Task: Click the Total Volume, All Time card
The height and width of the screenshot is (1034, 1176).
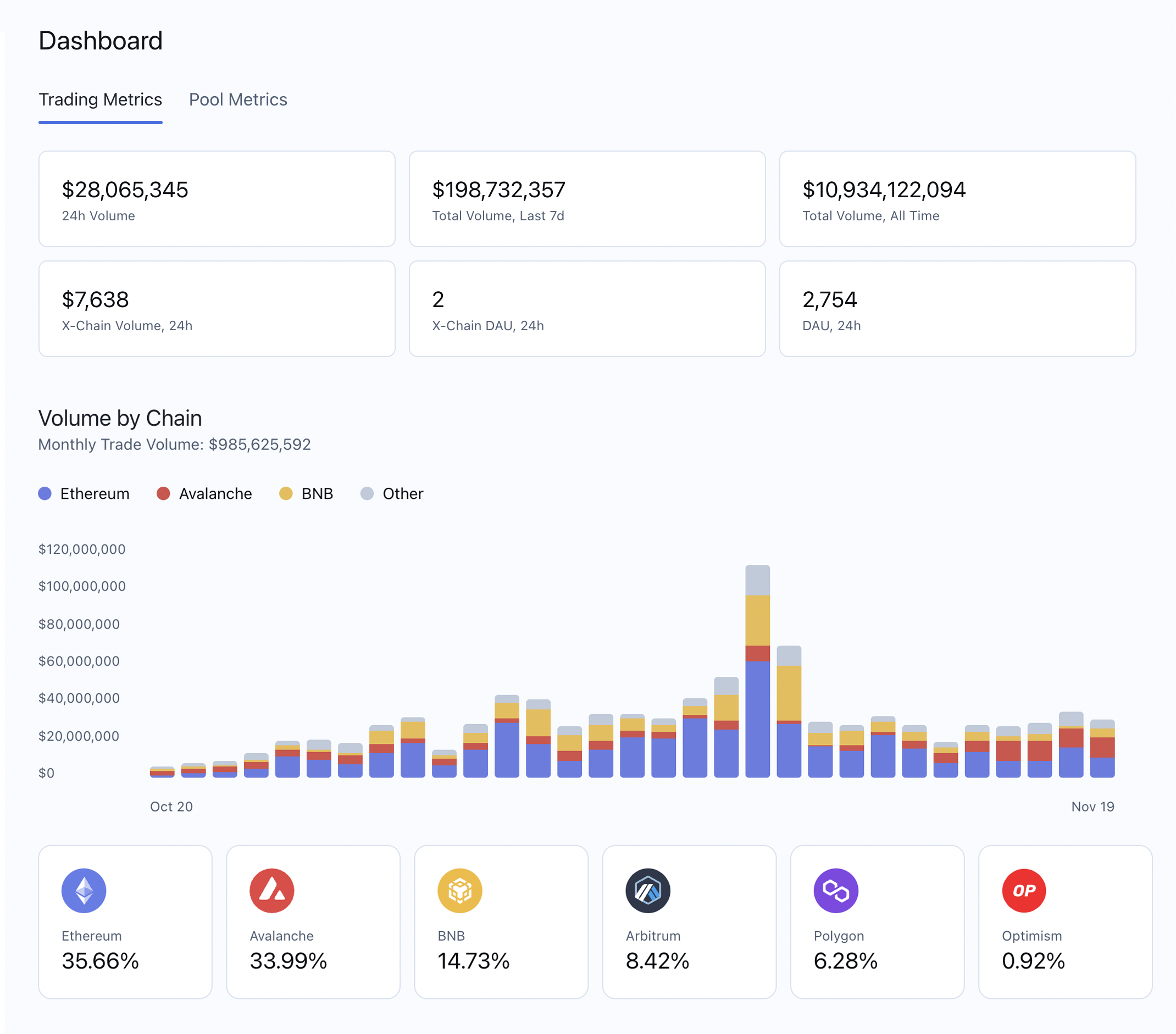Action: coord(957,199)
